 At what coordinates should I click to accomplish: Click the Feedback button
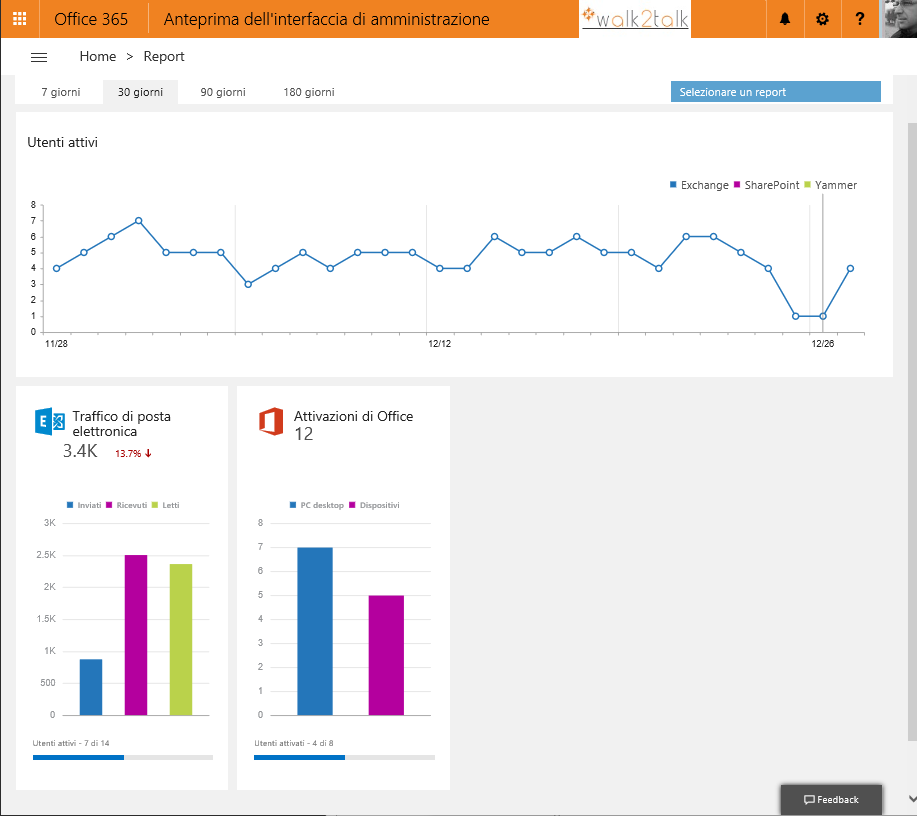pyautogui.click(x=831, y=800)
